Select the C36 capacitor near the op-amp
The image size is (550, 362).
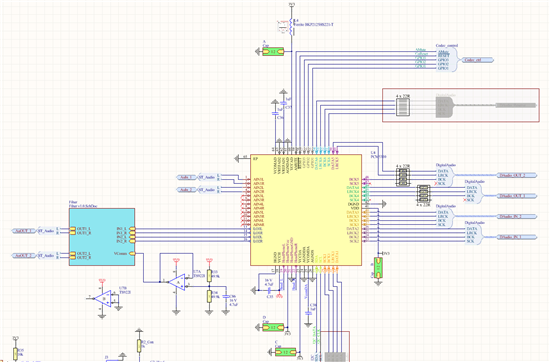coord(225,300)
